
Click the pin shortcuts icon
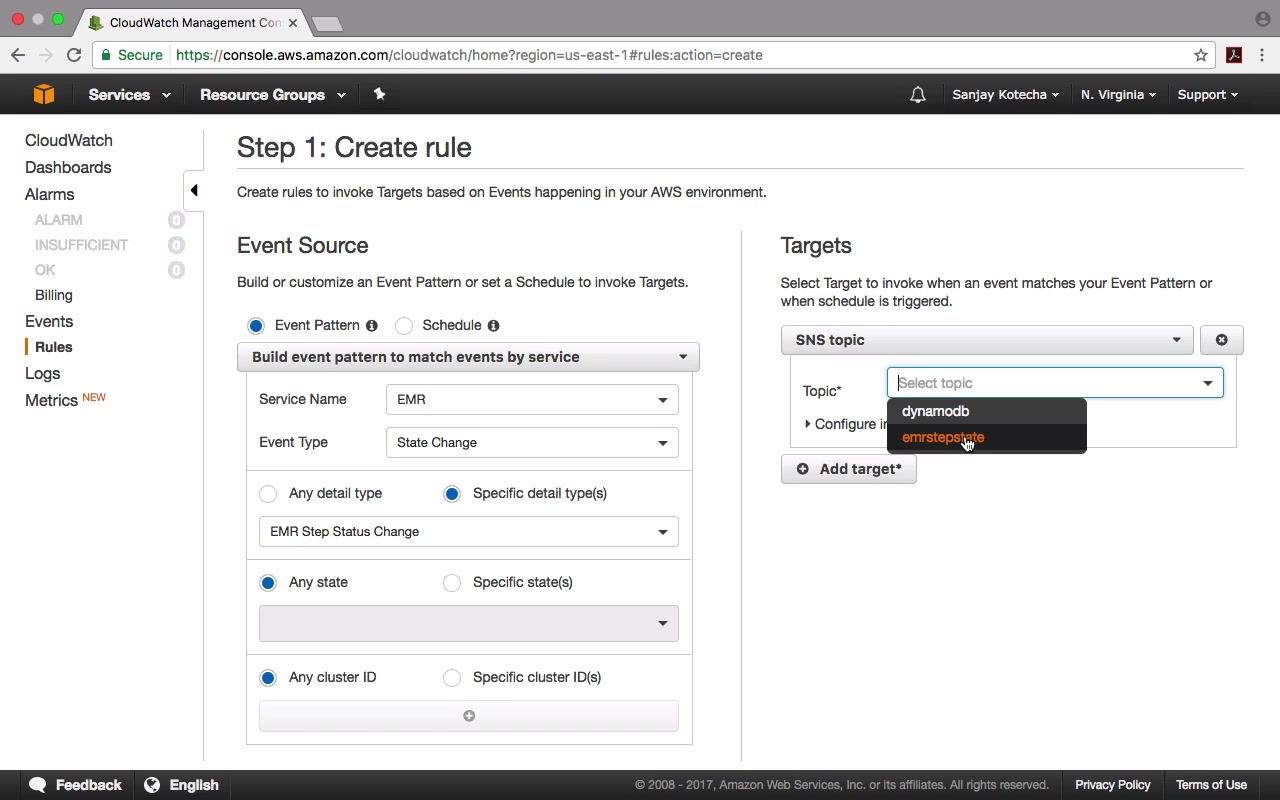pyautogui.click(x=379, y=94)
